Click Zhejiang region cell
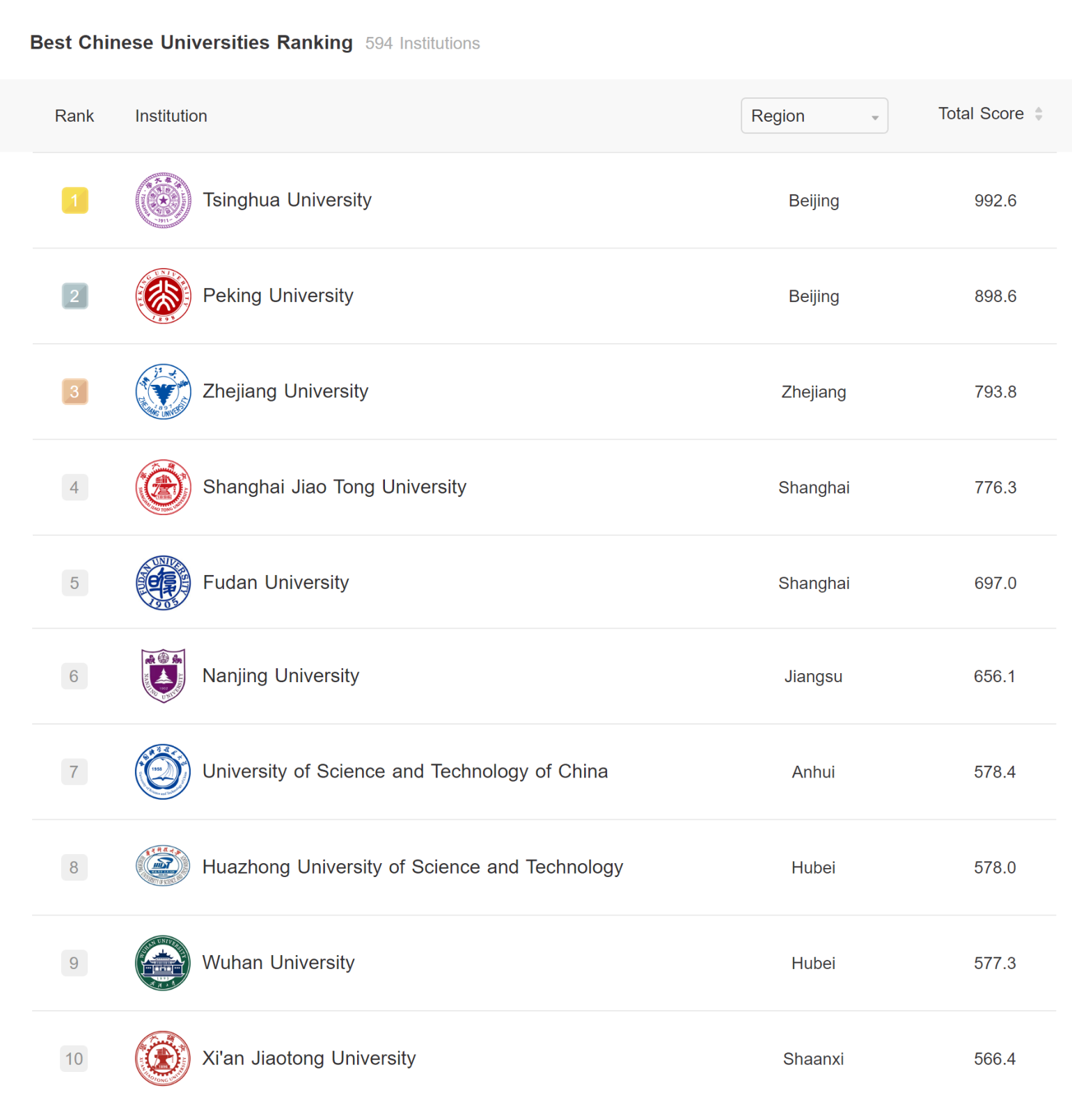The width and height of the screenshot is (1072, 1120). click(814, 392)
